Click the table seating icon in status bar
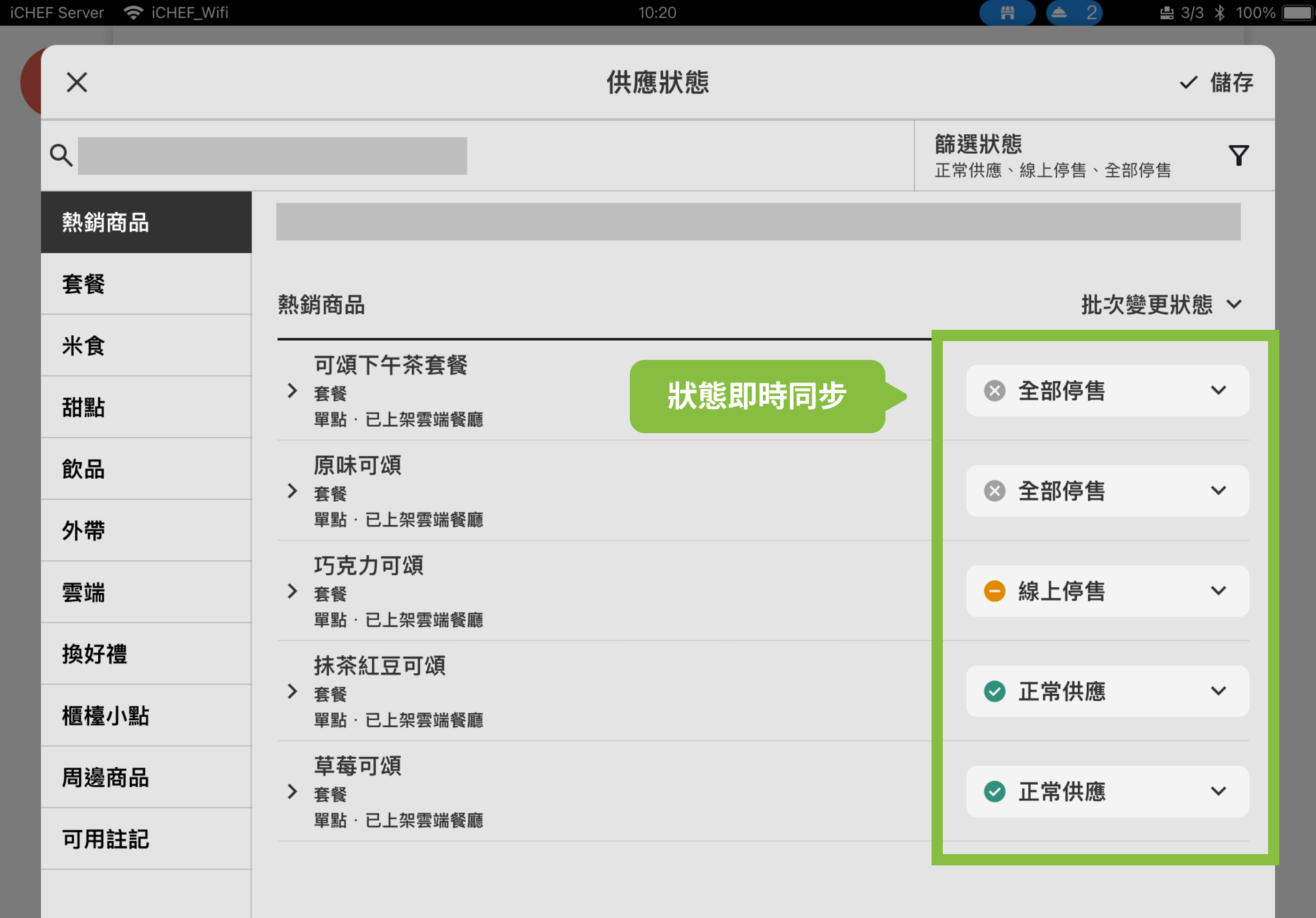The height and width of the screenshot is (918, 1316). point(1007,13)
